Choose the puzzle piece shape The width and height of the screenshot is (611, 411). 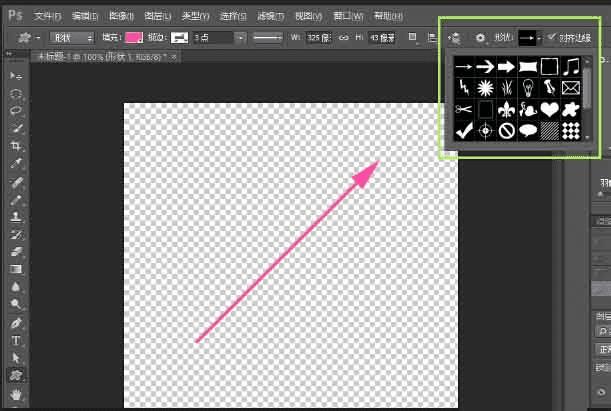tap(571, 109)
